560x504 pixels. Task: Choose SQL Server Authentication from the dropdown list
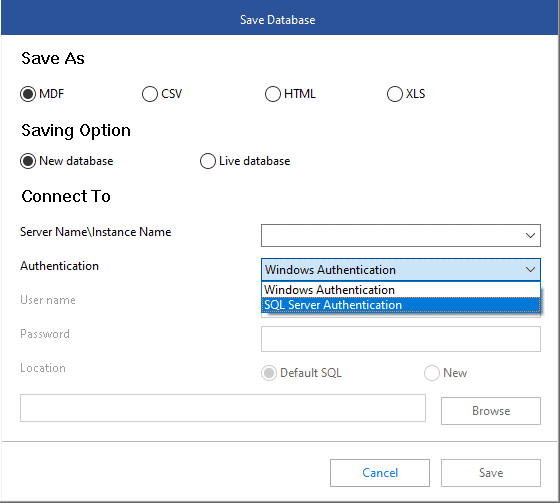[x=400, y=305]
